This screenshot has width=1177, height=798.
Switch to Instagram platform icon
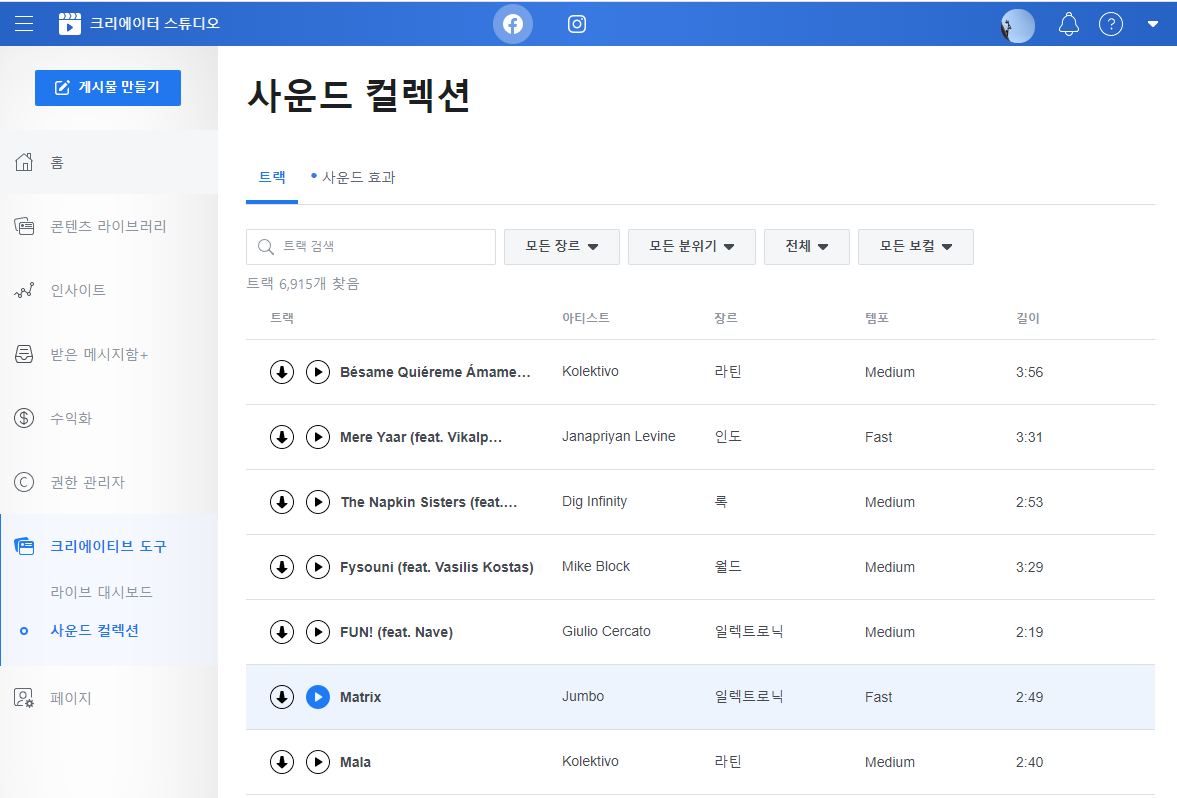pyautogui.click(x=576, y=24)
